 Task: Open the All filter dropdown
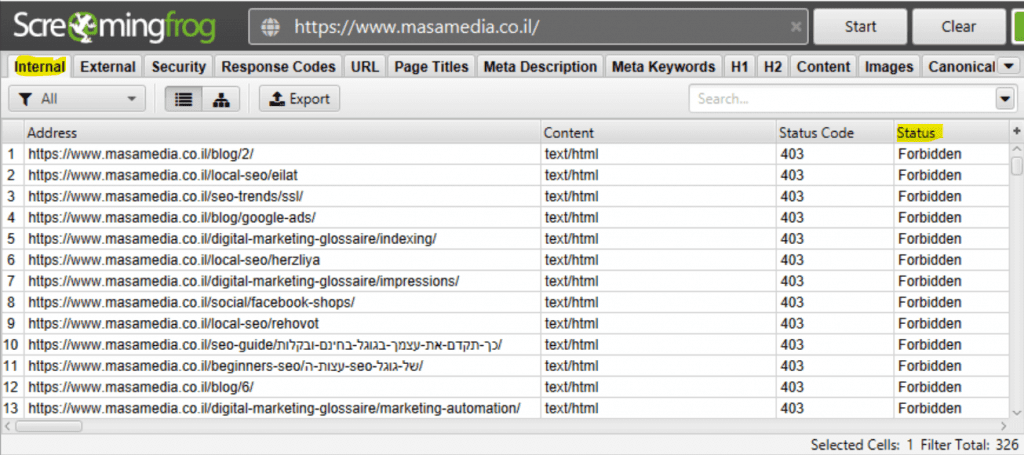tap(77, 99)
